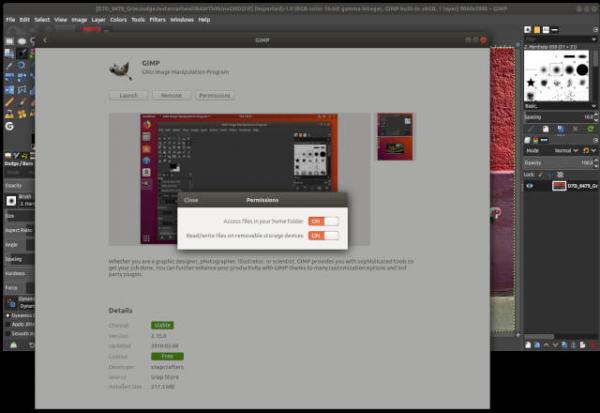Open the Colors menu
Screen dimensions: 600x413
click(x=118, y=20)
